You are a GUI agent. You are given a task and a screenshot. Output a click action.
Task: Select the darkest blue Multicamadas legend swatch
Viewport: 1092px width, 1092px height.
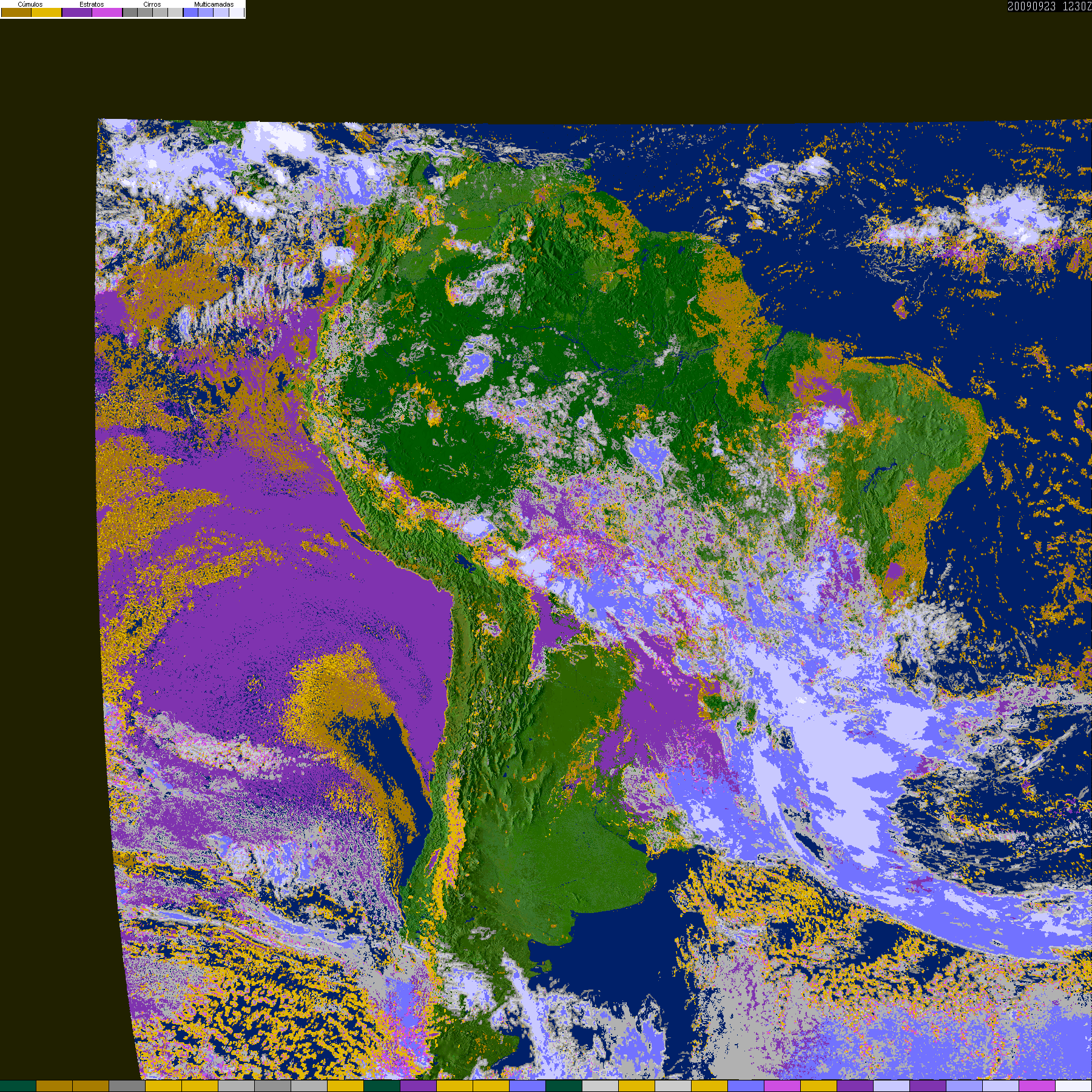(x=190, y=12)
